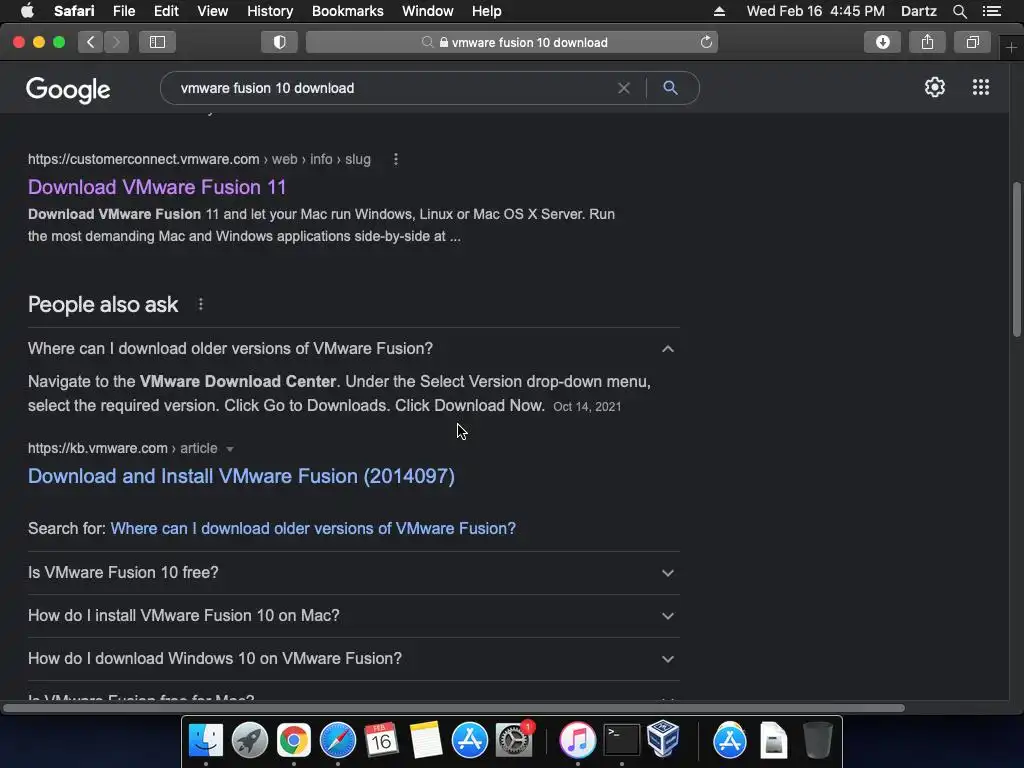Open Notes from the Dock
Screen dimensions: 1024x768
pos(426,741)
